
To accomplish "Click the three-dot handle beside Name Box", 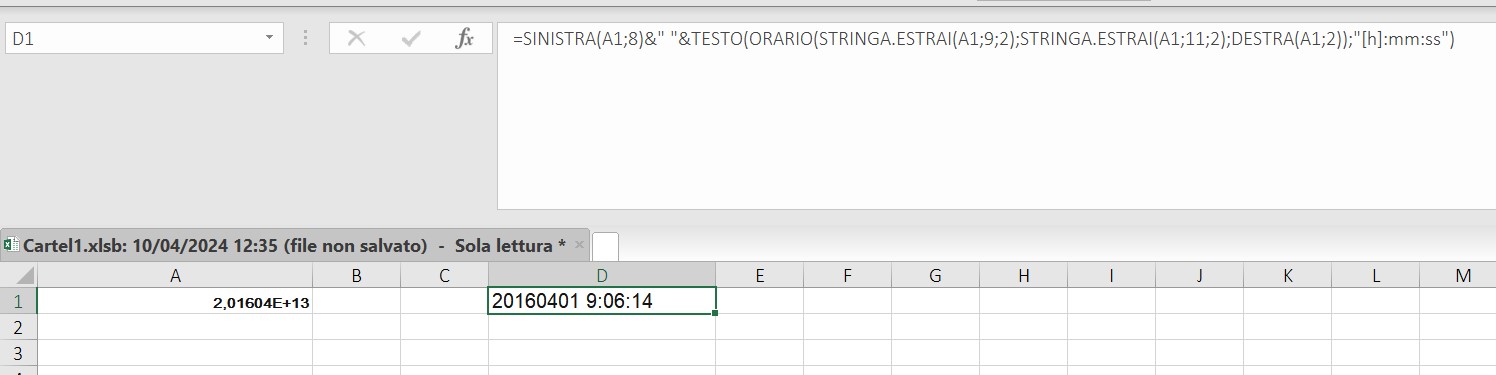I will tap(304, 39).
